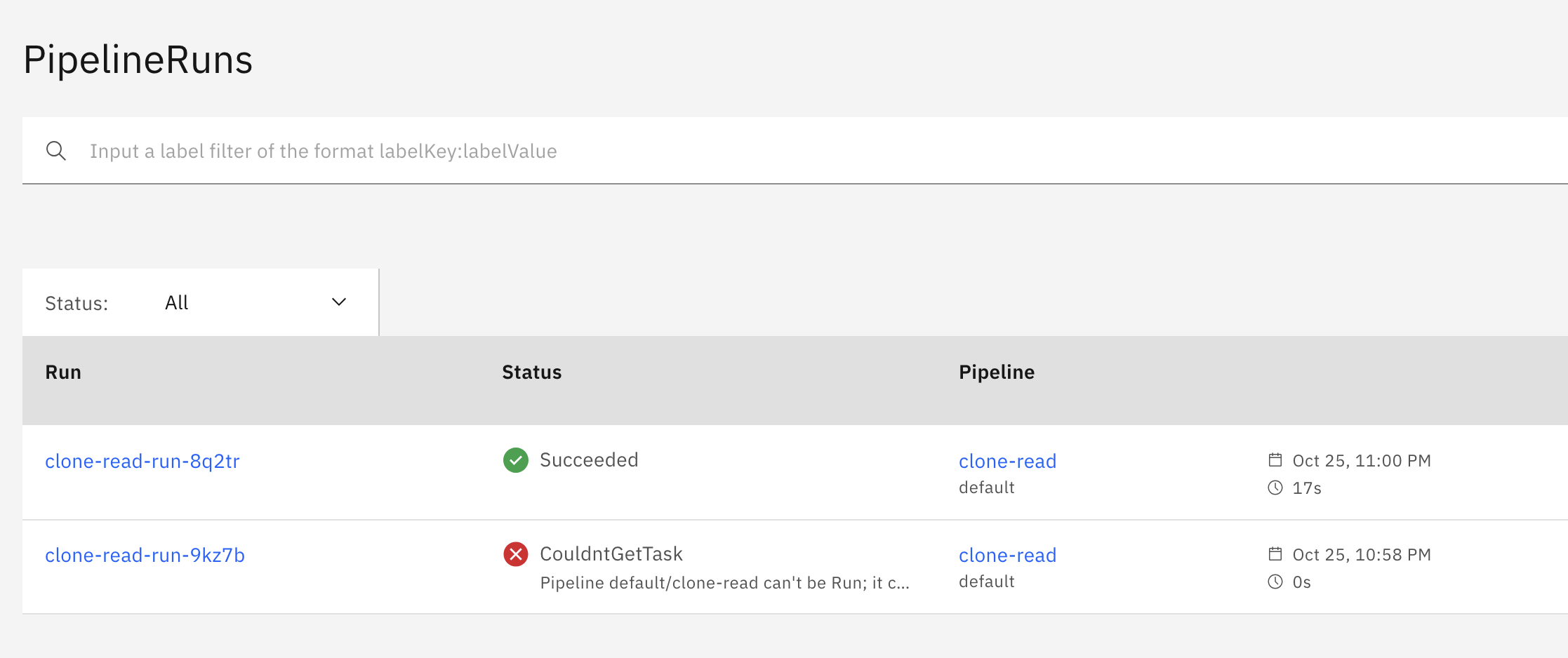This screenshot has width=1568, height=658.
Task: Open run clone-read-run-8q2tr
Action: click(x=142, y=462)
